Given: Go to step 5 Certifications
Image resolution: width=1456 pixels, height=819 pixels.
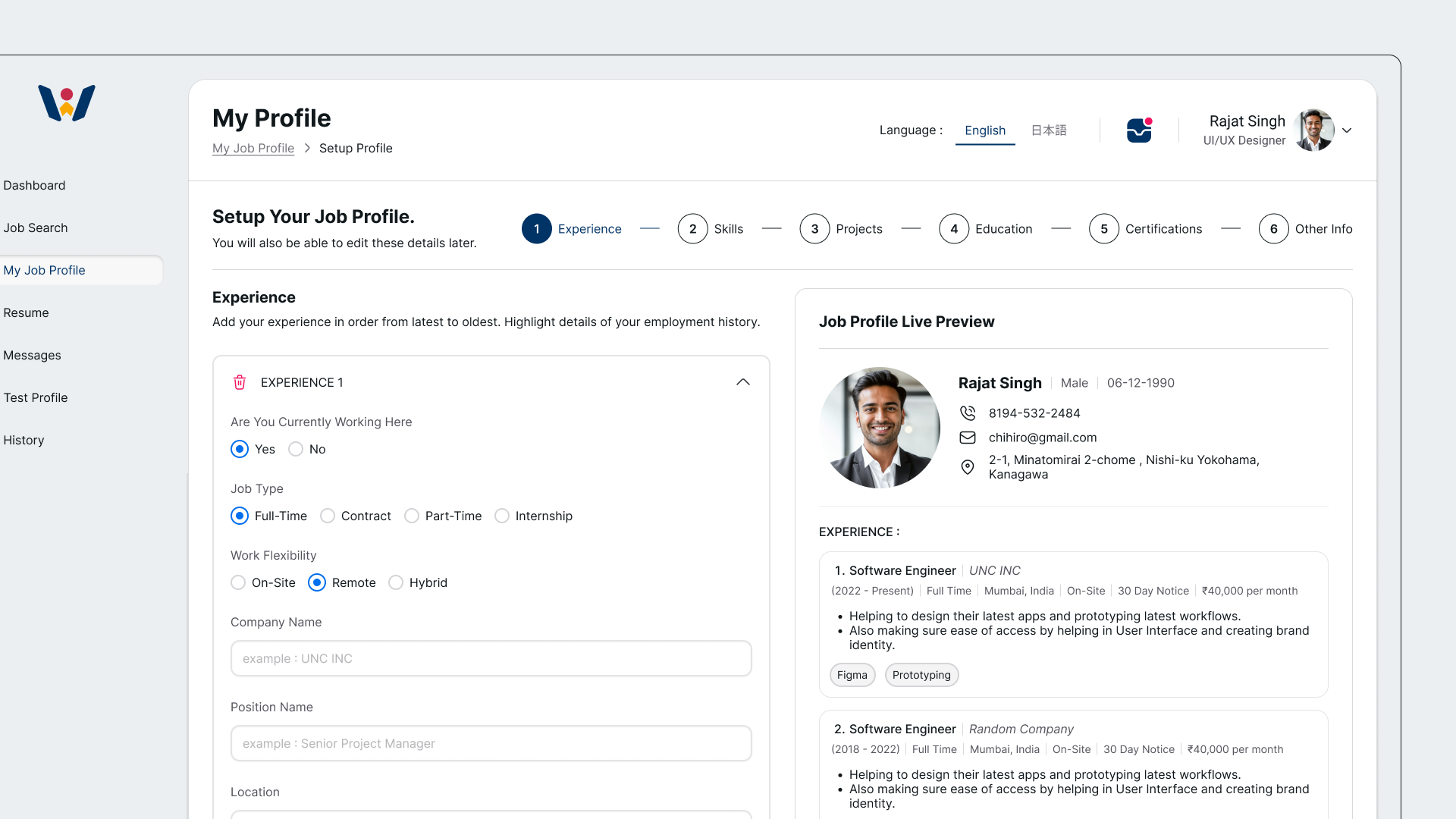Looking at the screenshot, I should (1146, 229).
